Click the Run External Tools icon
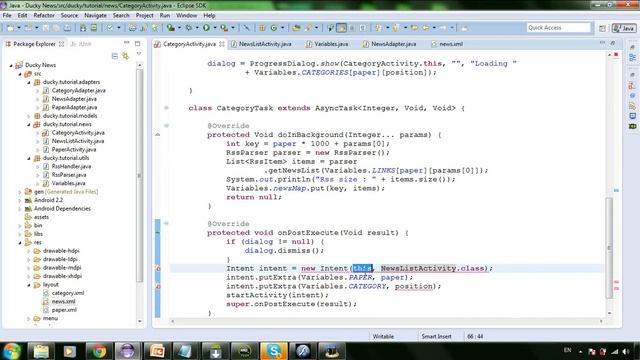Screen dimensions: 640x360 point(224,28)
